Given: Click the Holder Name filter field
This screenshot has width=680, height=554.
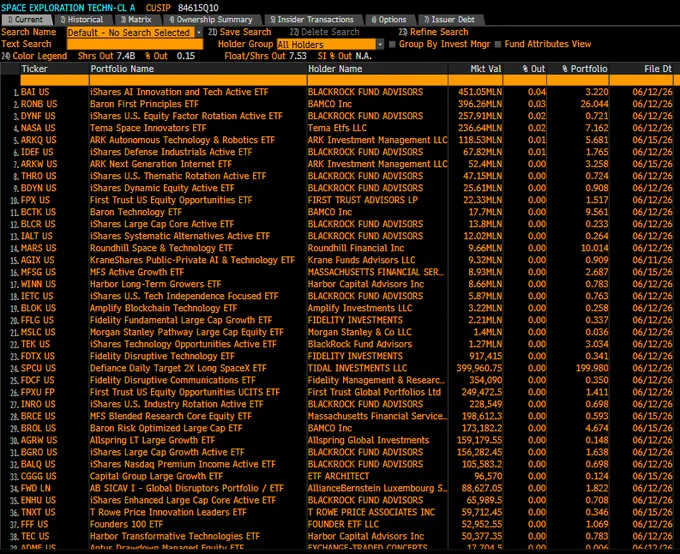Looking at the screenshot, I should point(377,80).
